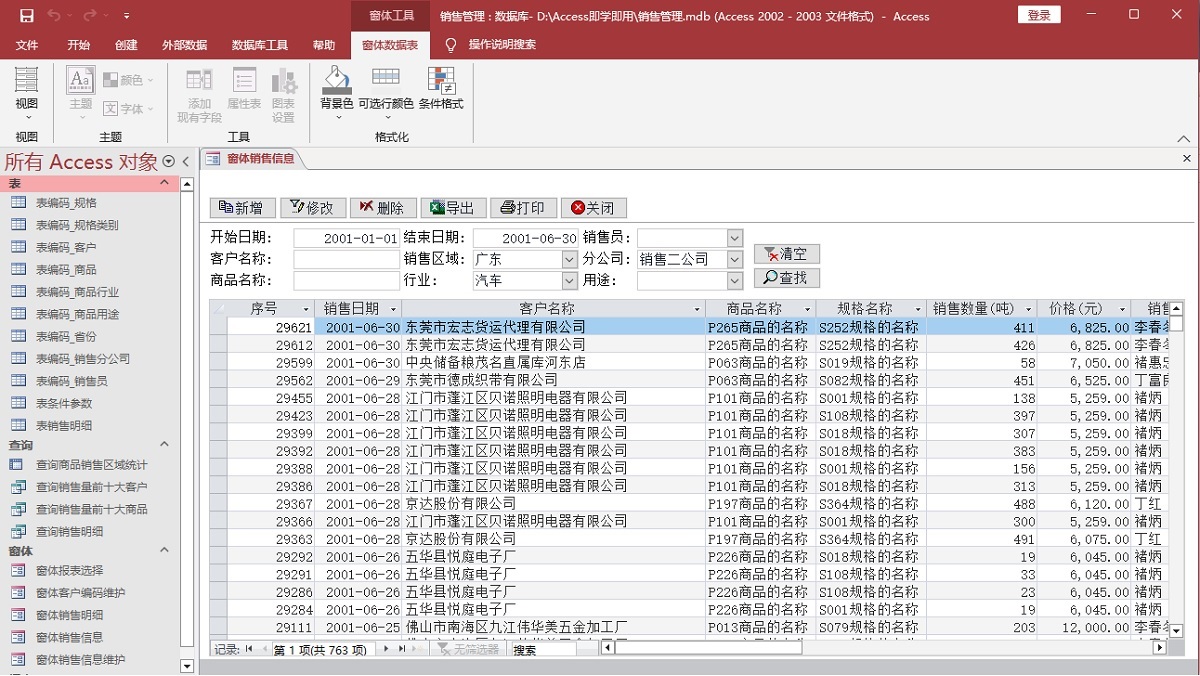The image size is (1200, 676).
Task: Switch to the 帮助 ribbon tab
Action: click(x=324, y=45)
